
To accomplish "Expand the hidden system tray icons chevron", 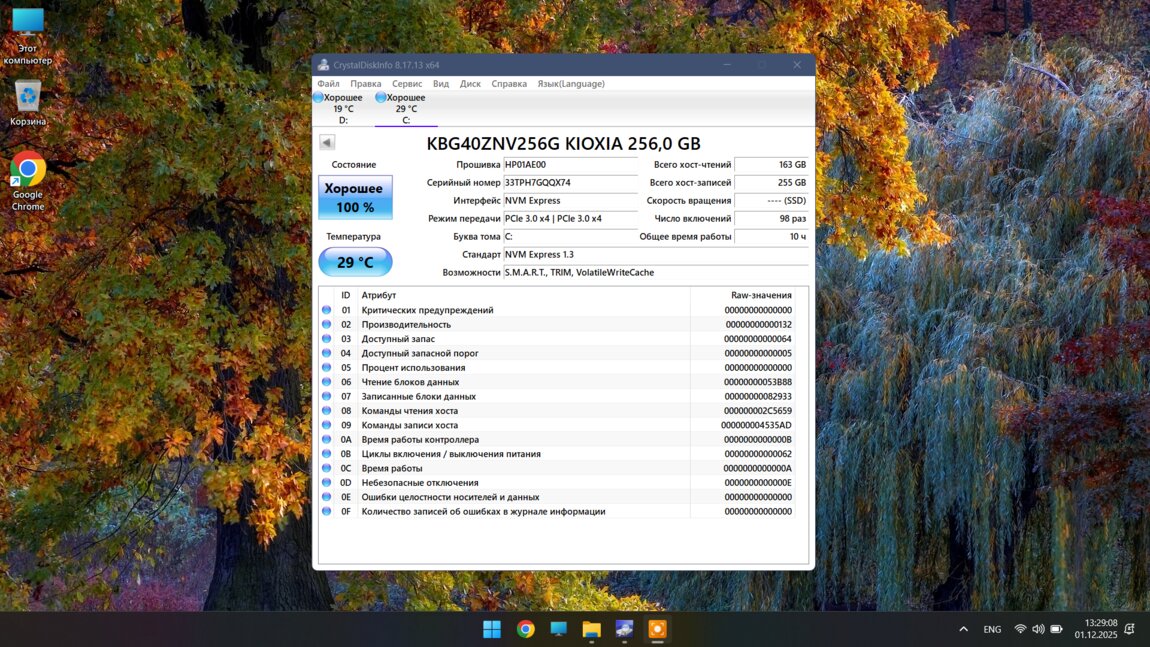I will coord(963,629).
